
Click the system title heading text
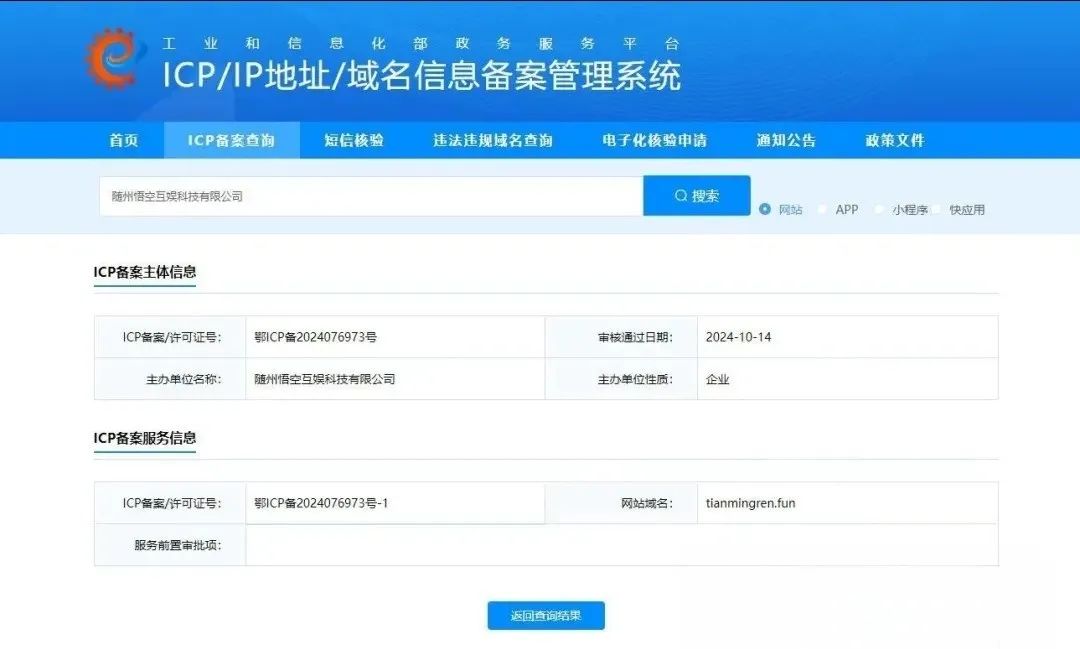[x=421, y=76]
